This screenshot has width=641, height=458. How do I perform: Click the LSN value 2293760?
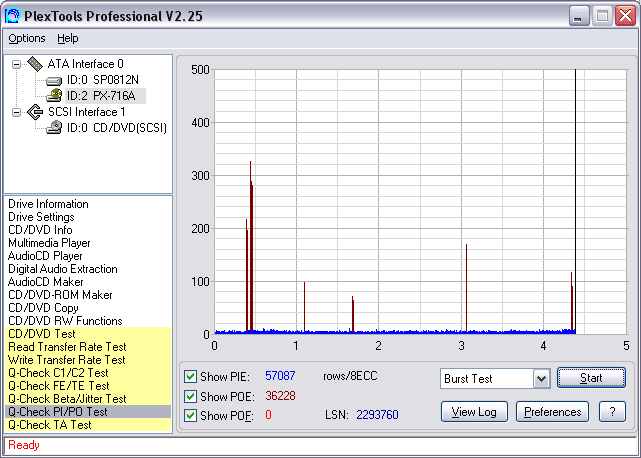(x=377, y=415)
